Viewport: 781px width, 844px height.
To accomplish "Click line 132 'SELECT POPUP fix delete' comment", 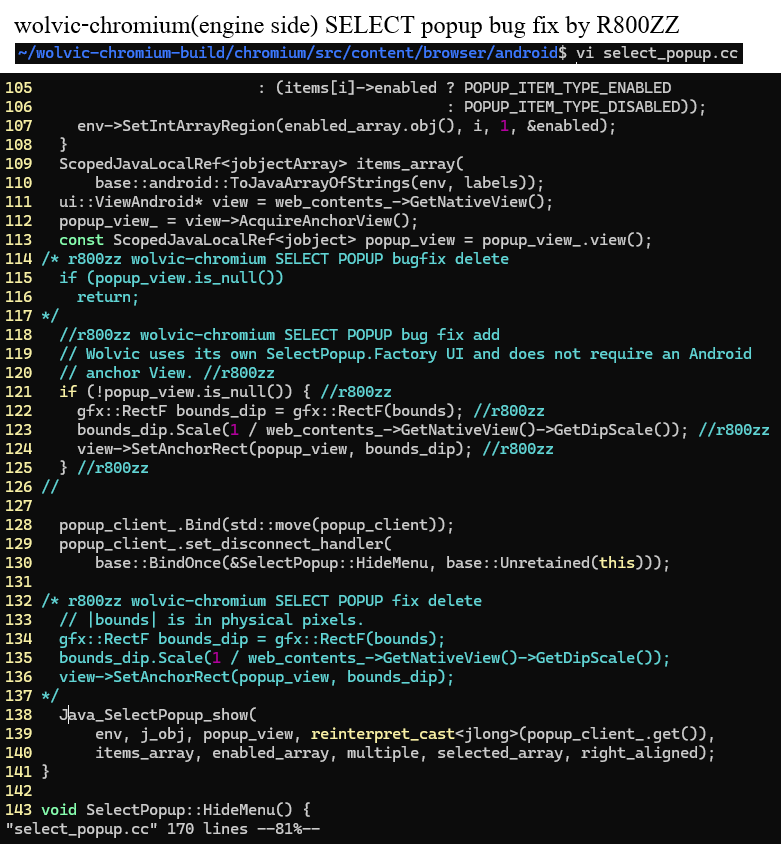I will coord(262,601).
